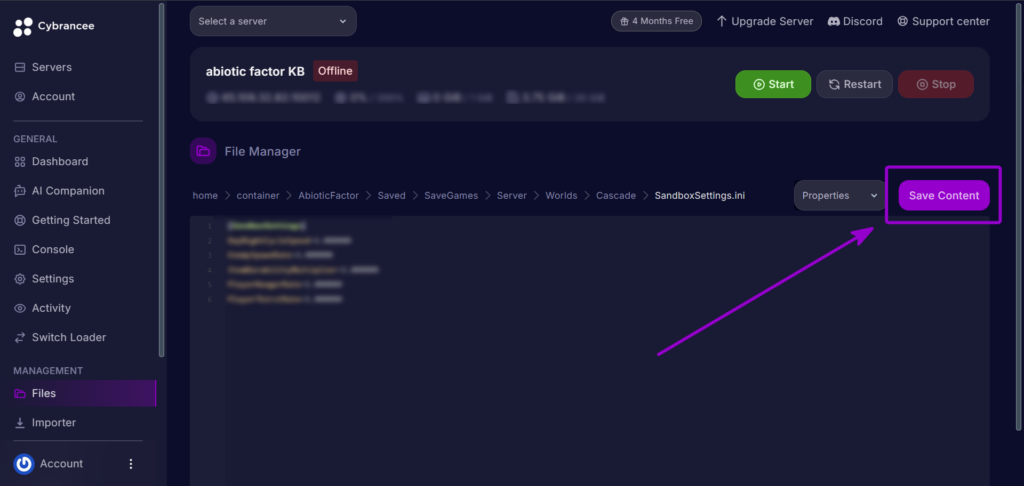Click the Support center lifebuoy icon
Viewport: 1024px width, 486px height.
point(903,22)
